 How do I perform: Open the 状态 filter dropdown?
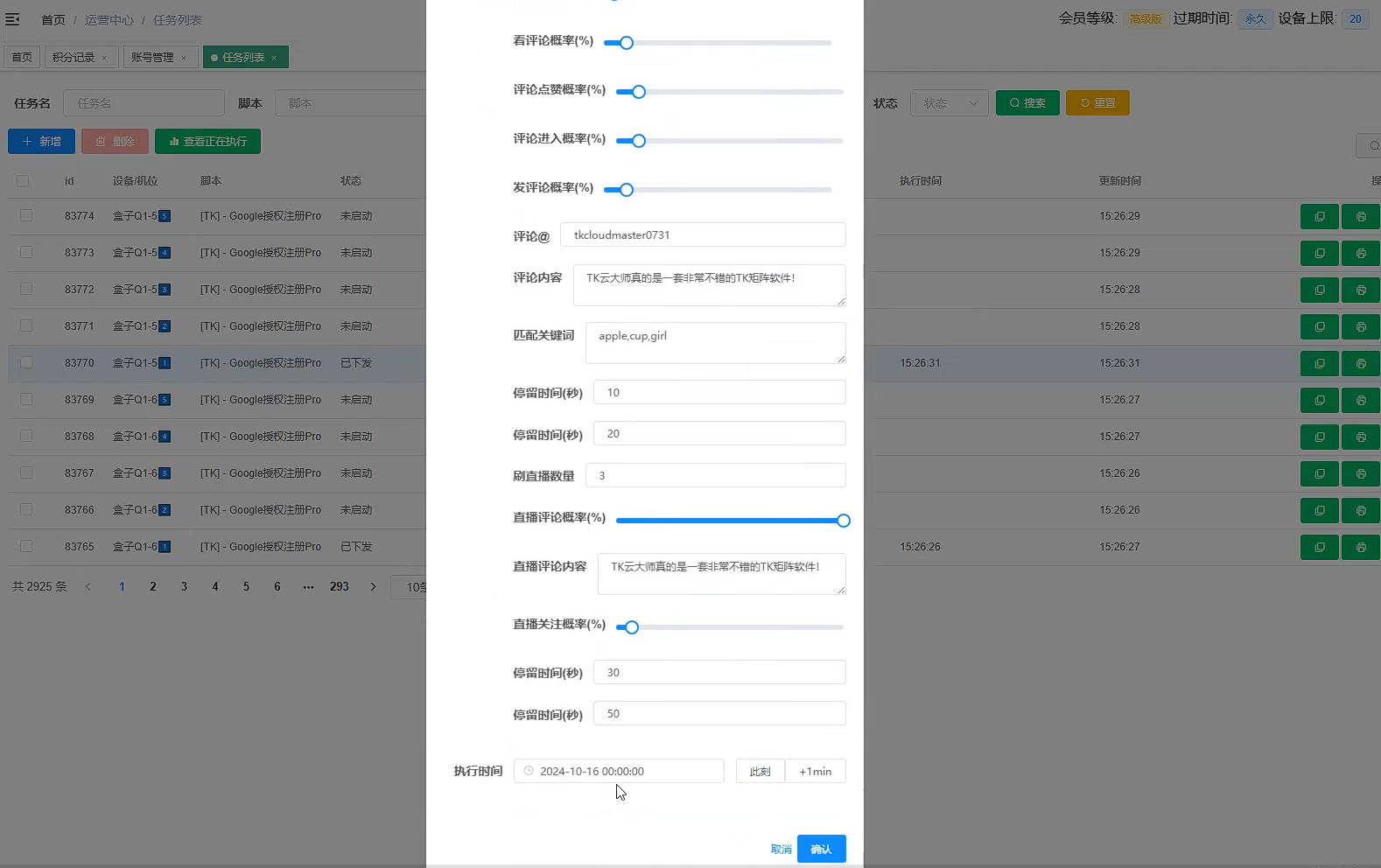click(950, 103)
